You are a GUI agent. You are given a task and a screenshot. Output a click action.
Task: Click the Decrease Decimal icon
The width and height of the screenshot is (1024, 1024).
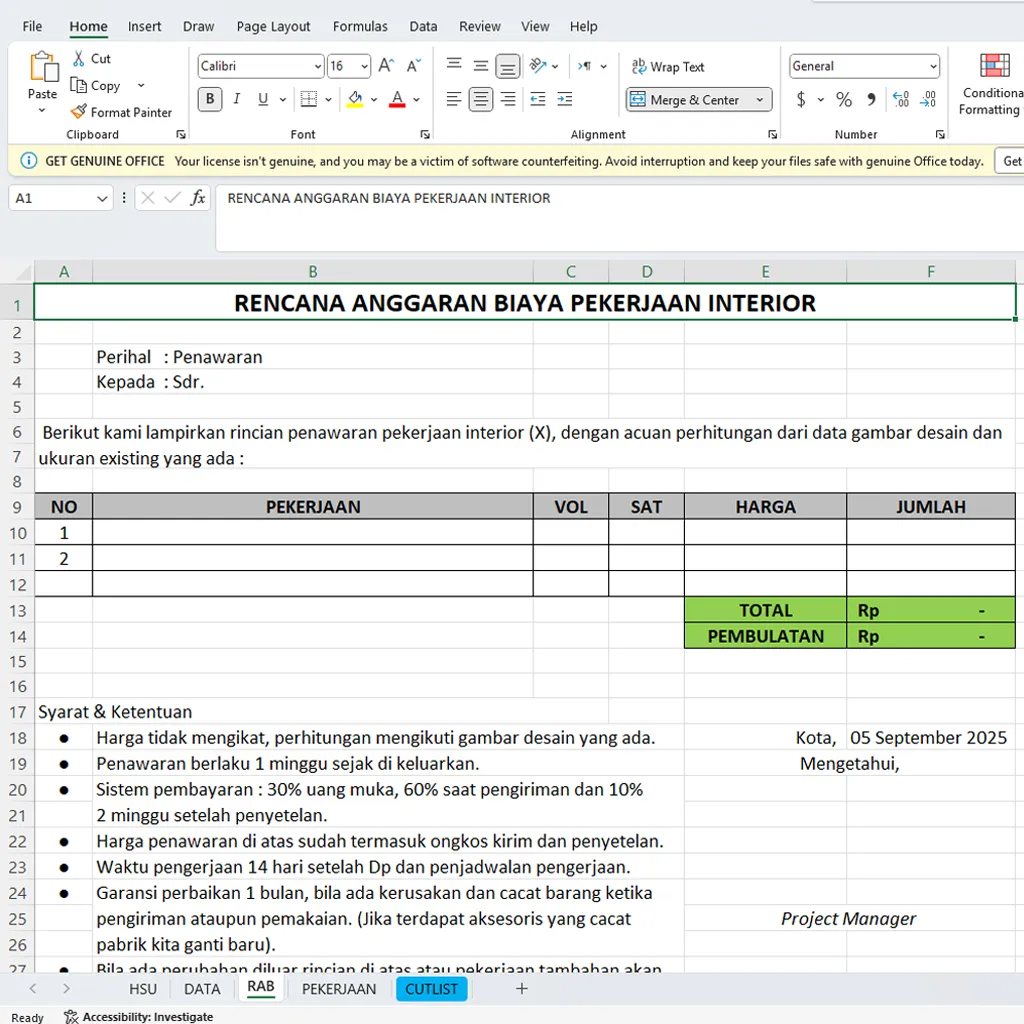[x=928, y=99]
